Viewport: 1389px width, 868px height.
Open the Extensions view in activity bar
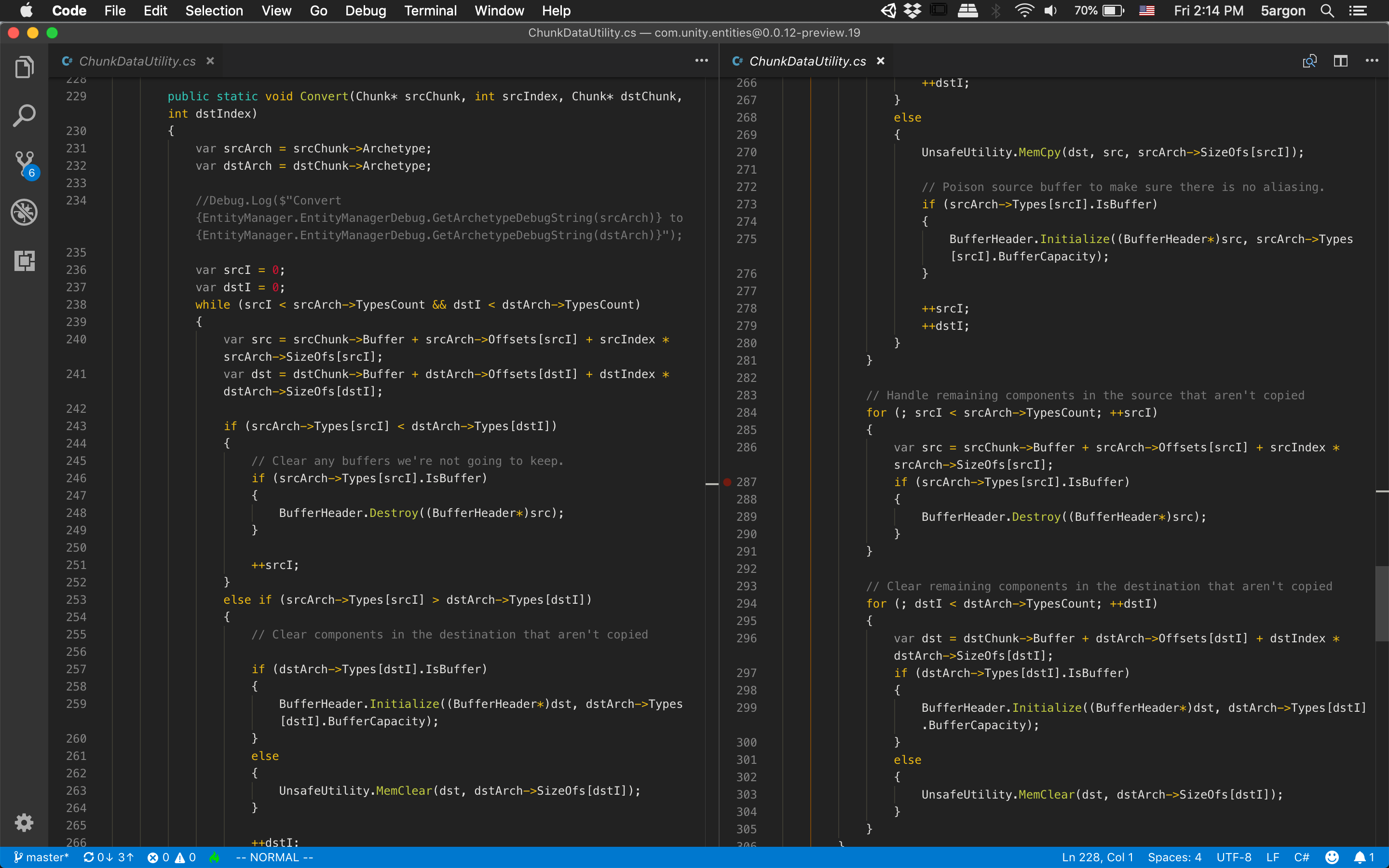click(24, 260)
